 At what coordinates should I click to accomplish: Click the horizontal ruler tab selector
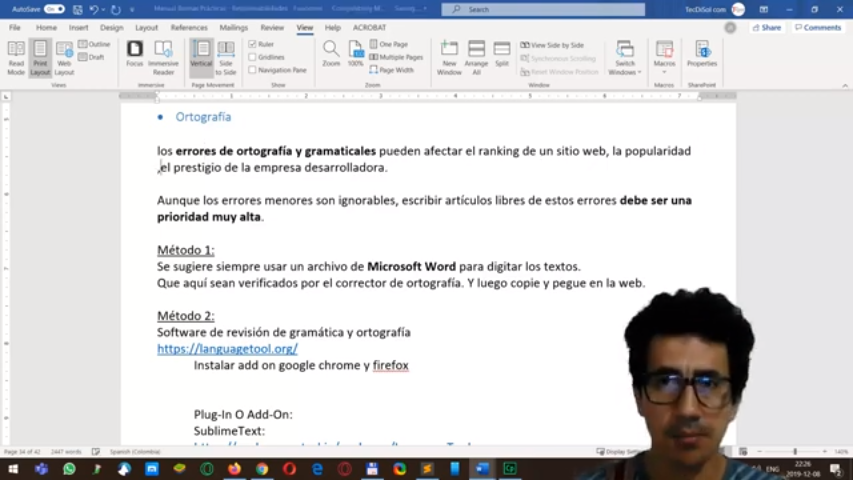[6, 96]
